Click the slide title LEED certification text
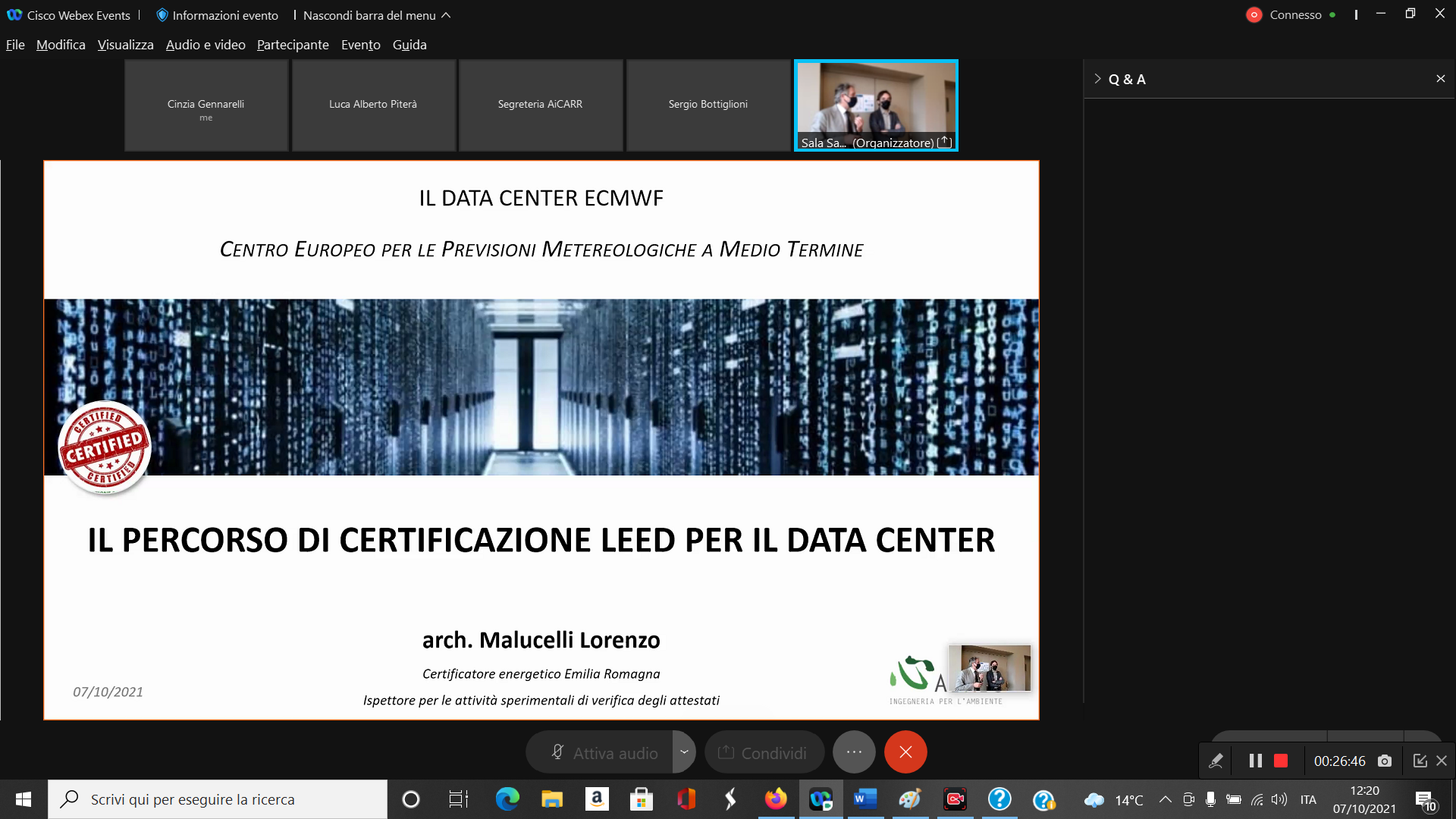This screenshot has height=819, width=1456. [x=541, y=540]
